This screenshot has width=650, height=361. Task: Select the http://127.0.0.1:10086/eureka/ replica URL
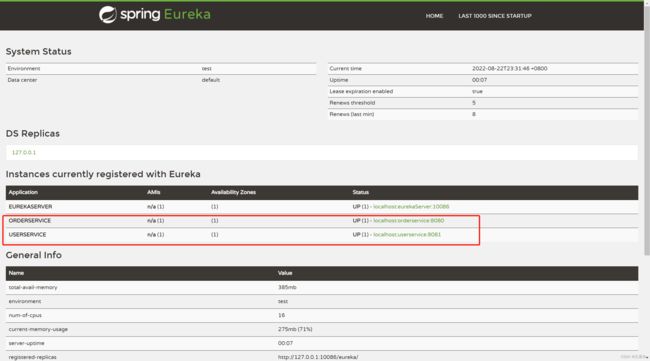point(318,357)
